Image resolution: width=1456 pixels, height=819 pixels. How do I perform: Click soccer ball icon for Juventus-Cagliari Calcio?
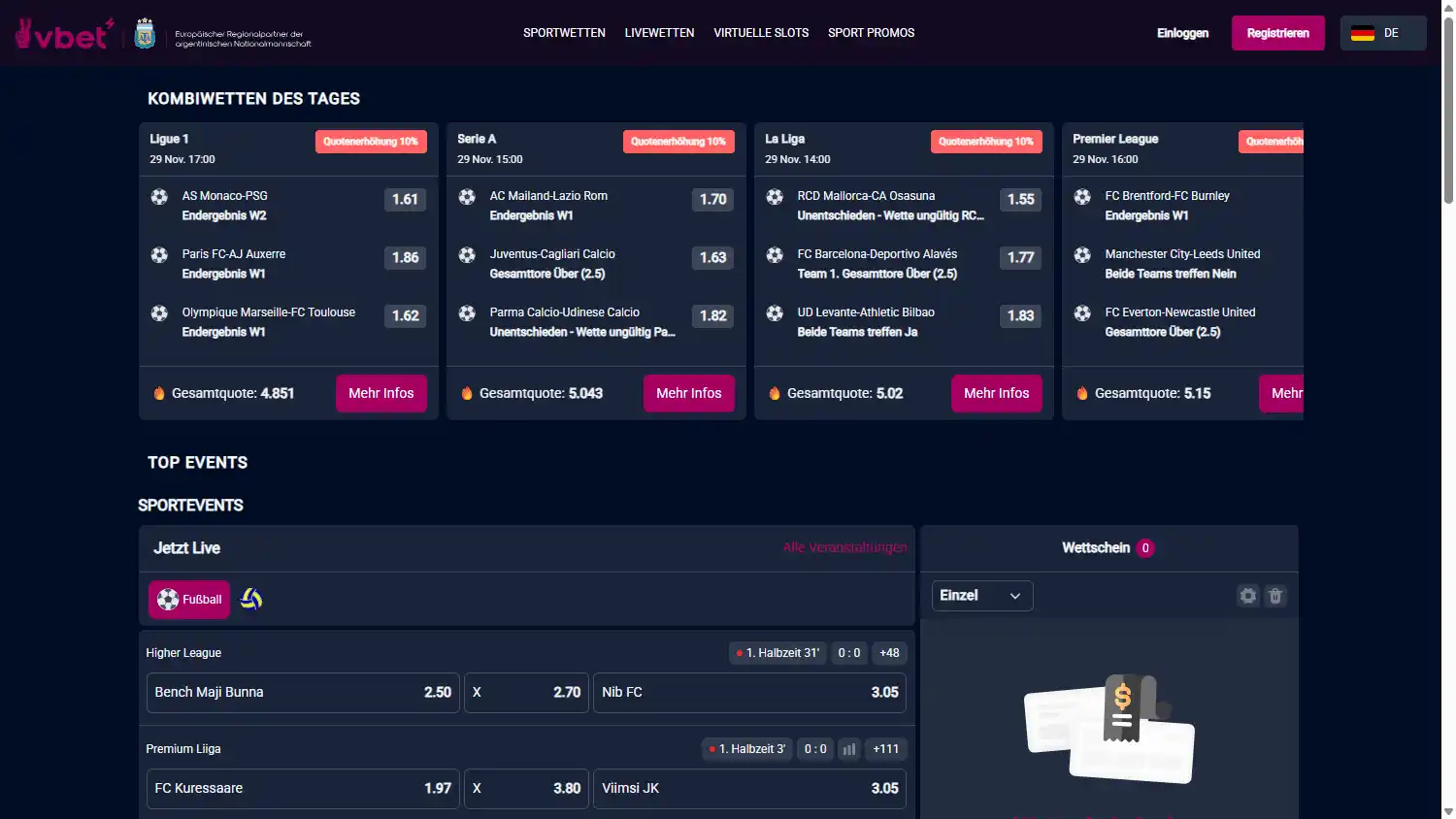pyautogui.click(x=467, y=255)
